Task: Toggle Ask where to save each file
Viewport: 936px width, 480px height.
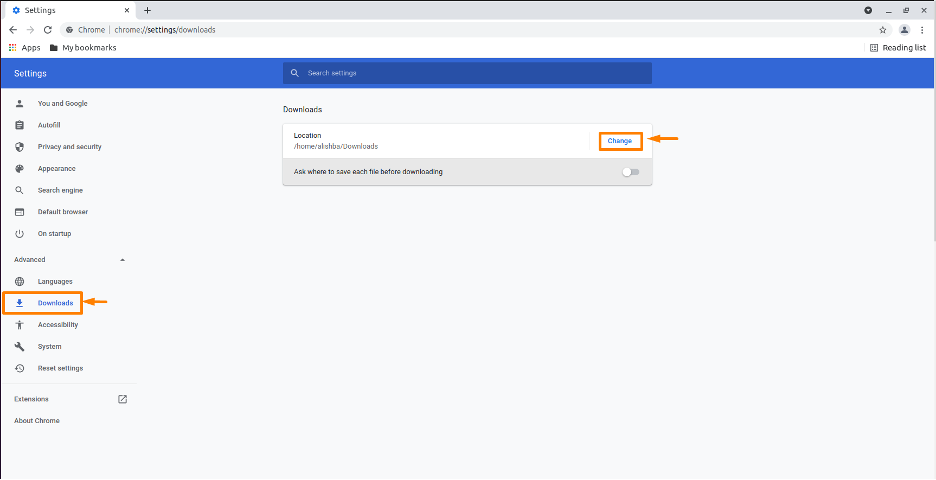Action: [630, 172]
